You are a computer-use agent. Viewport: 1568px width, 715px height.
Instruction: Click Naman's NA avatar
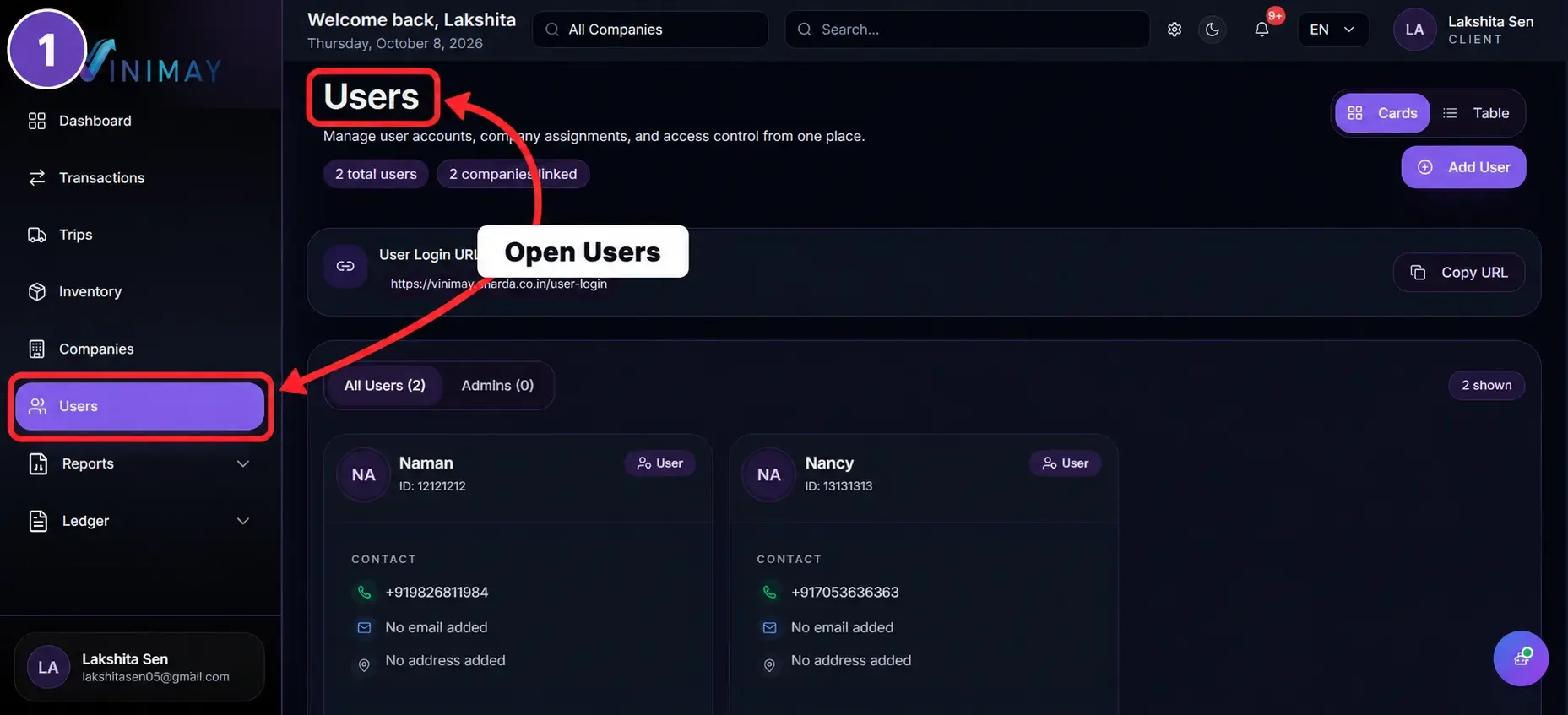click(x=364, y=474)
